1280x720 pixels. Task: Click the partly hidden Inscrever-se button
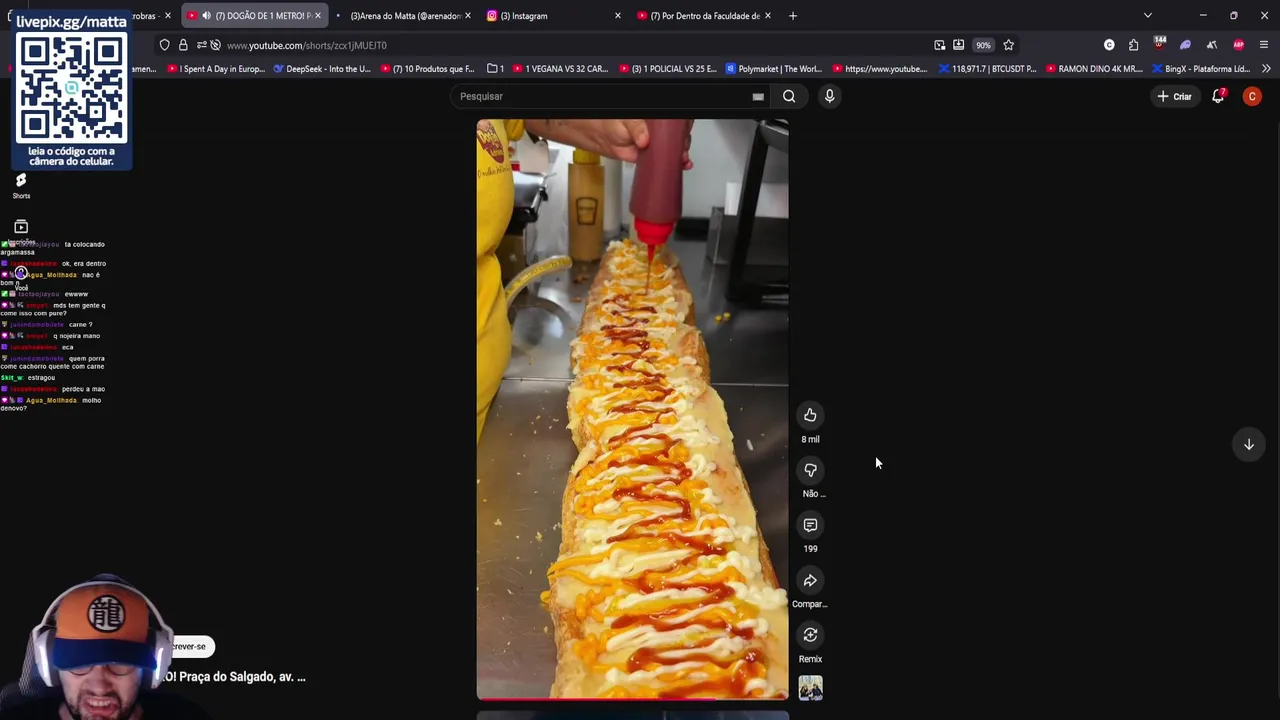[190, 646]
